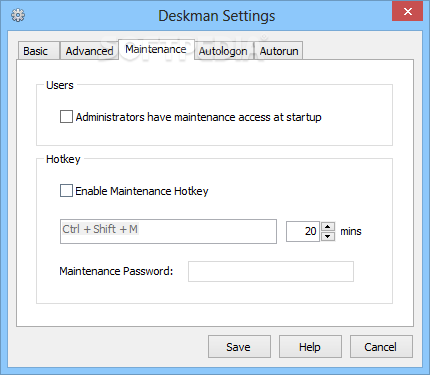
Task: Decrease minutes with the down arrow
Action: click(x=328, y=236)
